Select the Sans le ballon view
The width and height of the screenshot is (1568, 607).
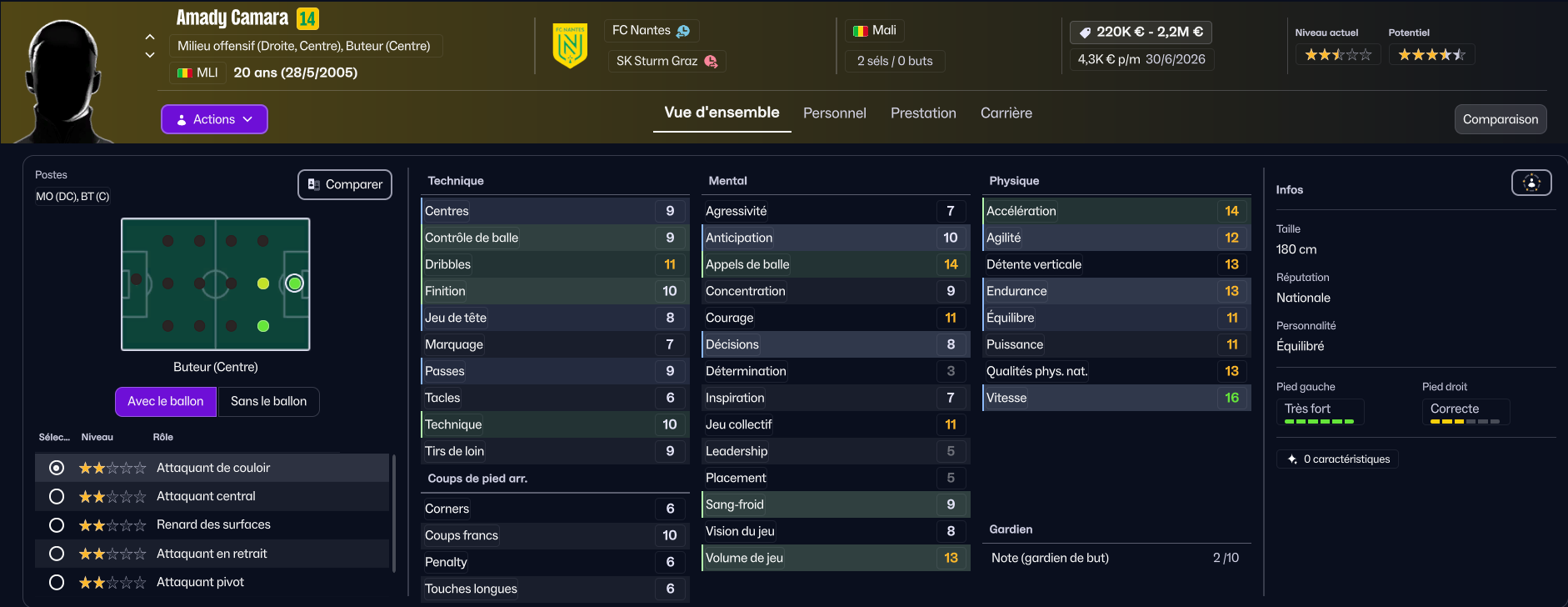(268, 402)
